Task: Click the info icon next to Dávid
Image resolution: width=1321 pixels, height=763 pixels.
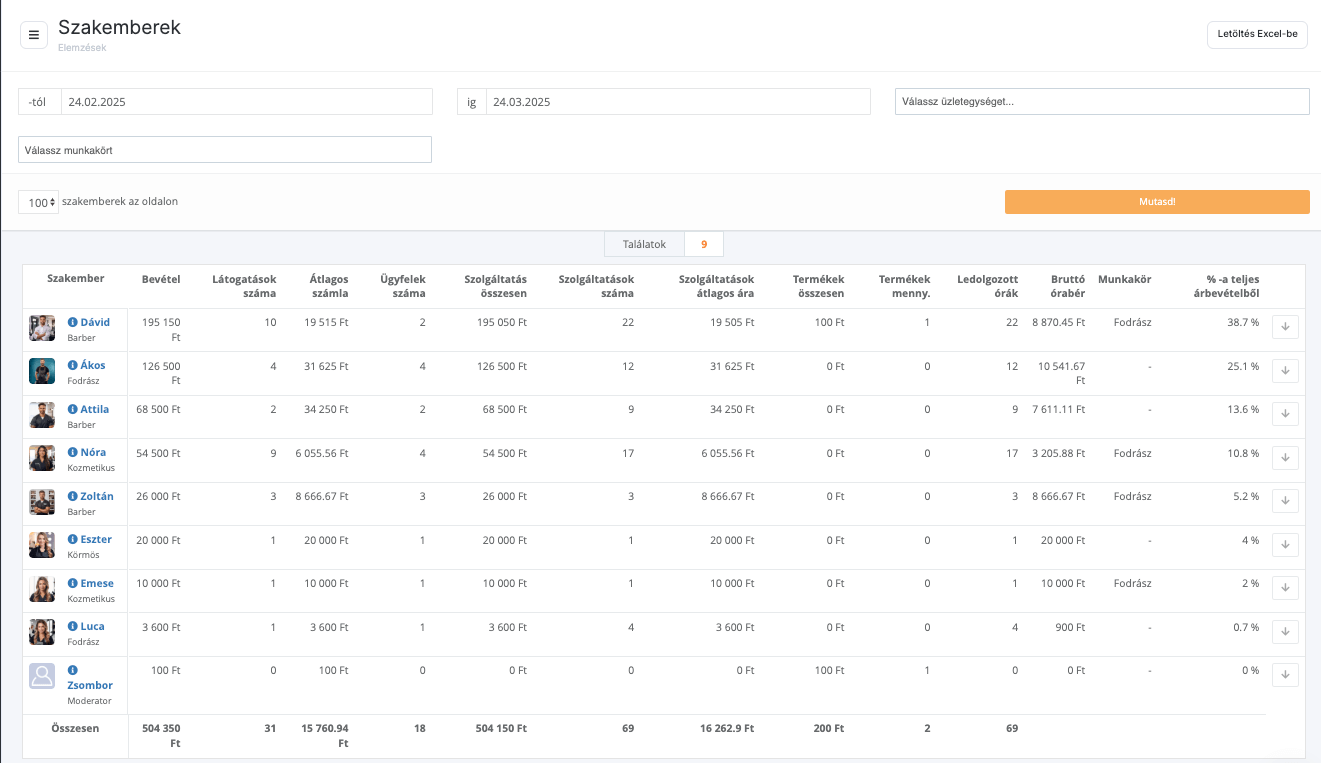Action: coord(72,323)
